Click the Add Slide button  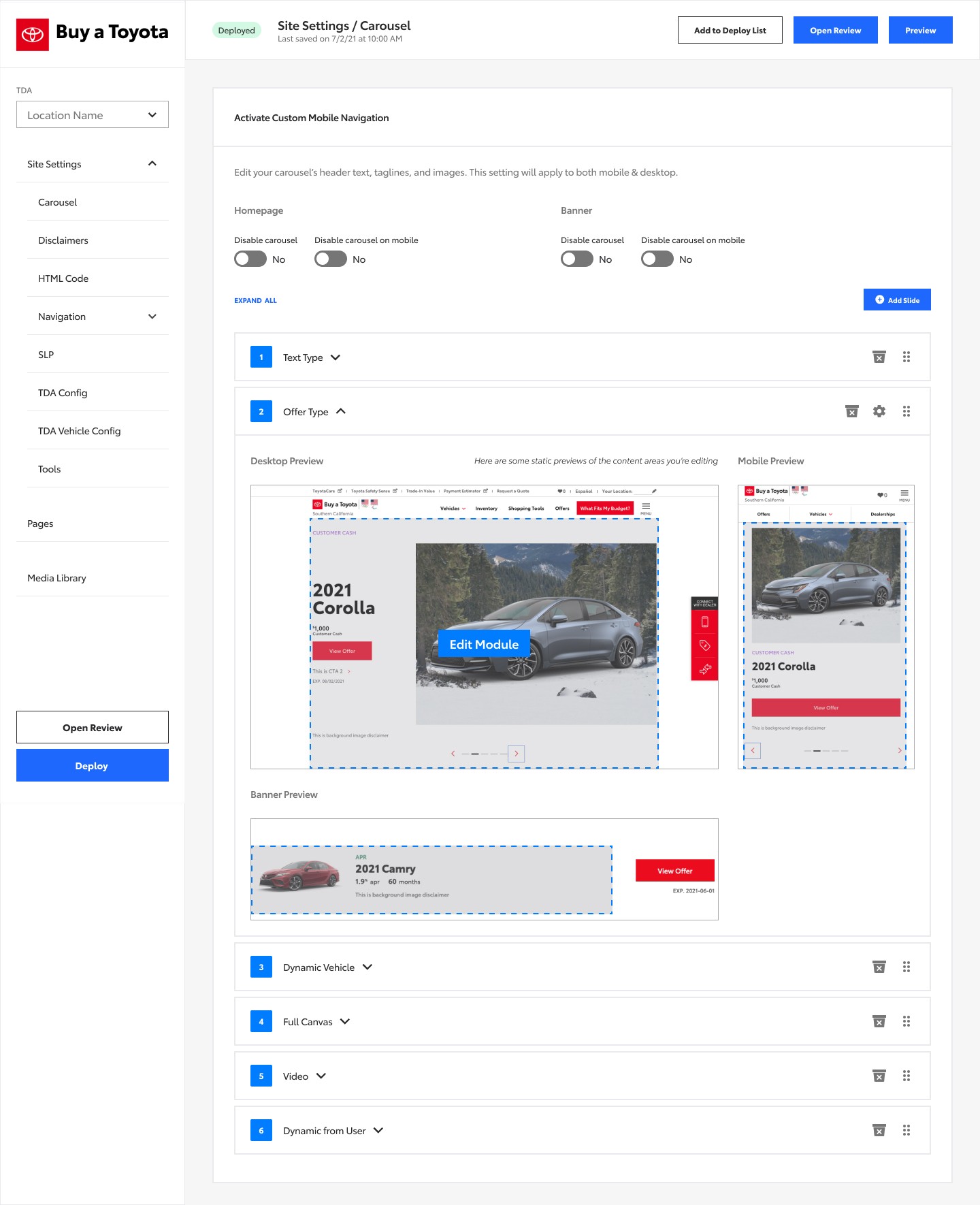point(897,300)
